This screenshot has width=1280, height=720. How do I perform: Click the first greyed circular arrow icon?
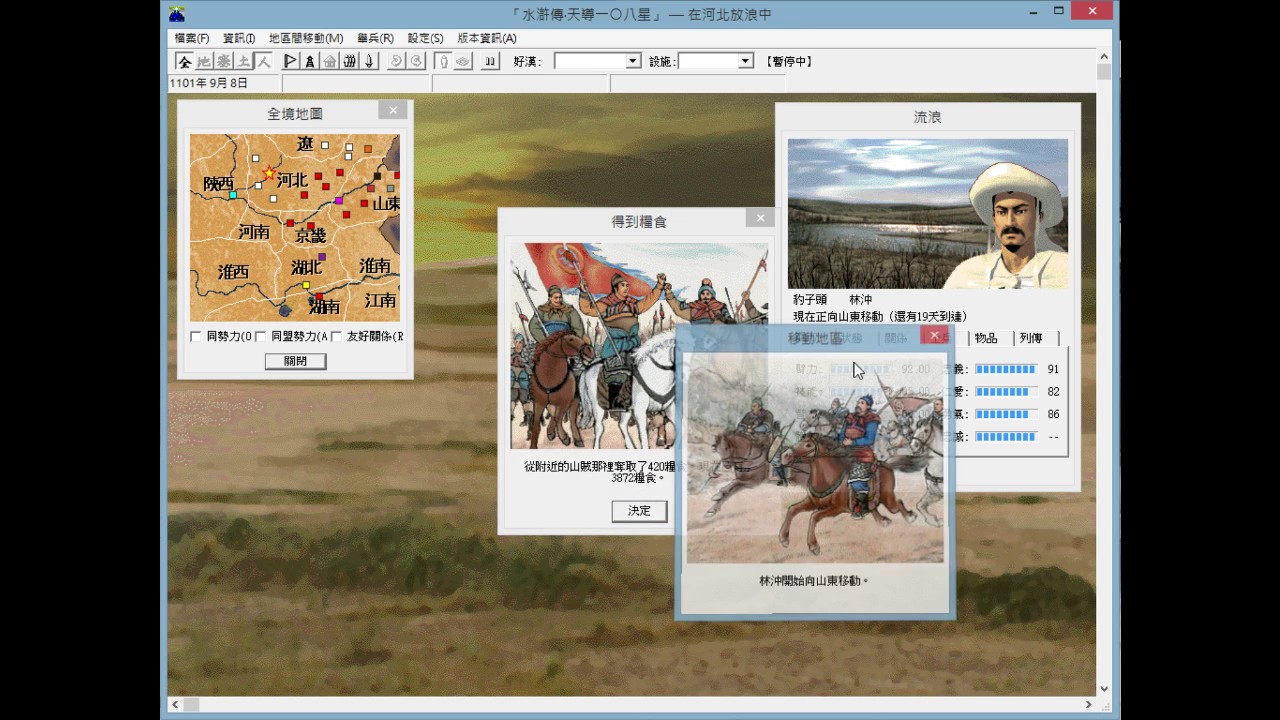coord(397,61)
